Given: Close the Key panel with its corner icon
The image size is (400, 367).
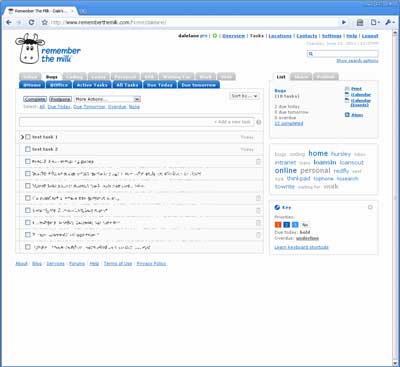Looking at the screenshot, I should pyautogui.click(x=370, y=207).
